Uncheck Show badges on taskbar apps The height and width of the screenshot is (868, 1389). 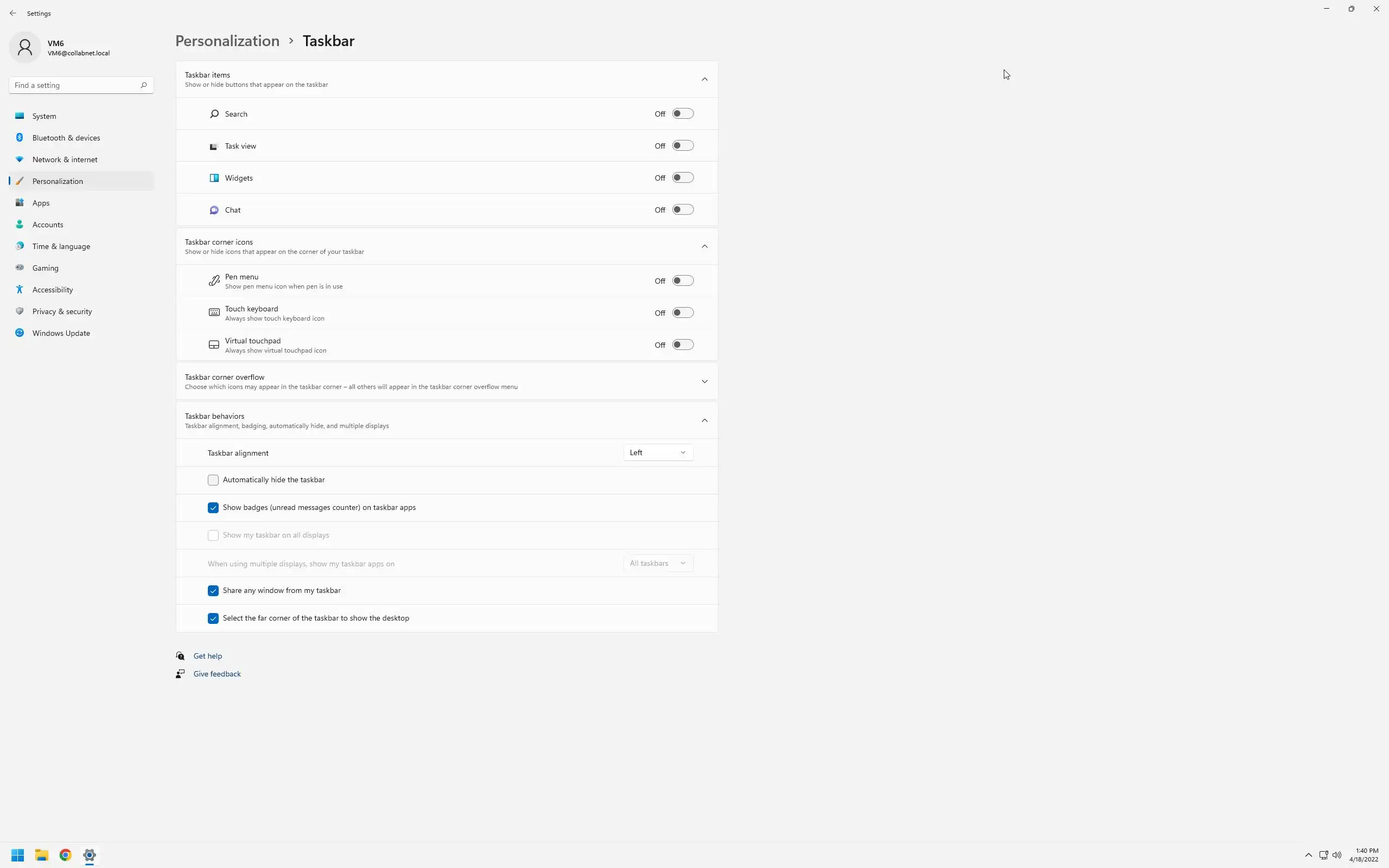(x=213, y=507)
